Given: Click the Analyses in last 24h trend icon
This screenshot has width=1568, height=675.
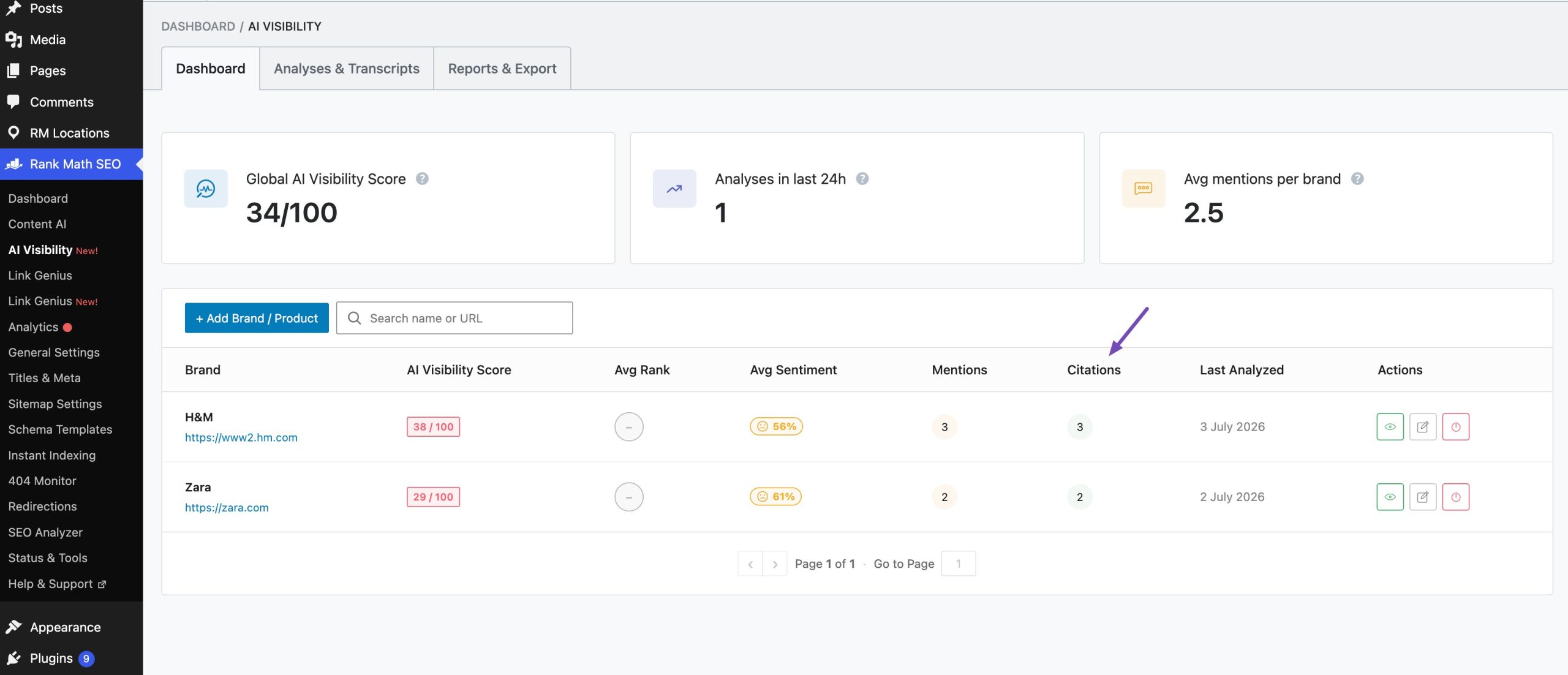Looking at the screenshot, I should (674, 189).
